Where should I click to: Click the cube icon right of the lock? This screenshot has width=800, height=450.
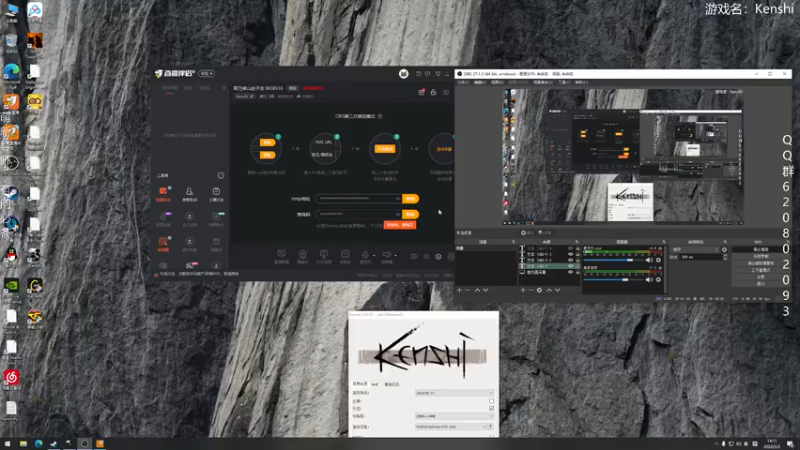pyautogui.click(x=446, y=92)
